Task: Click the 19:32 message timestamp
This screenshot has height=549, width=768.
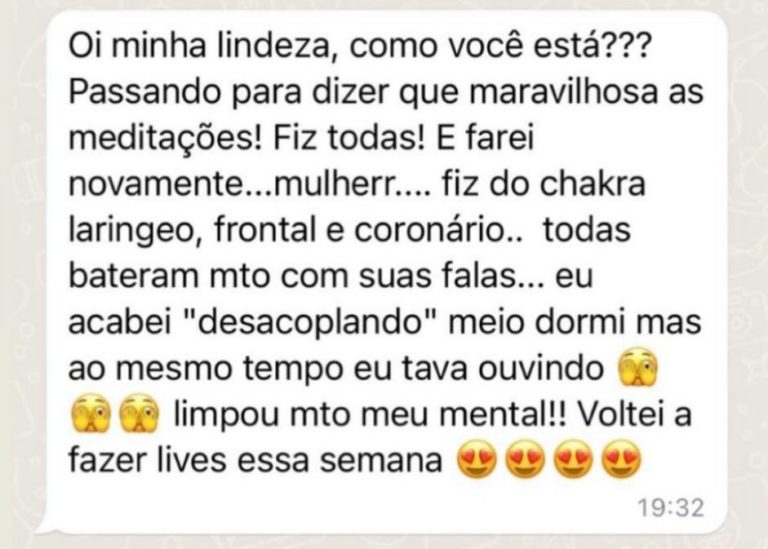Action: click(671, 508)
